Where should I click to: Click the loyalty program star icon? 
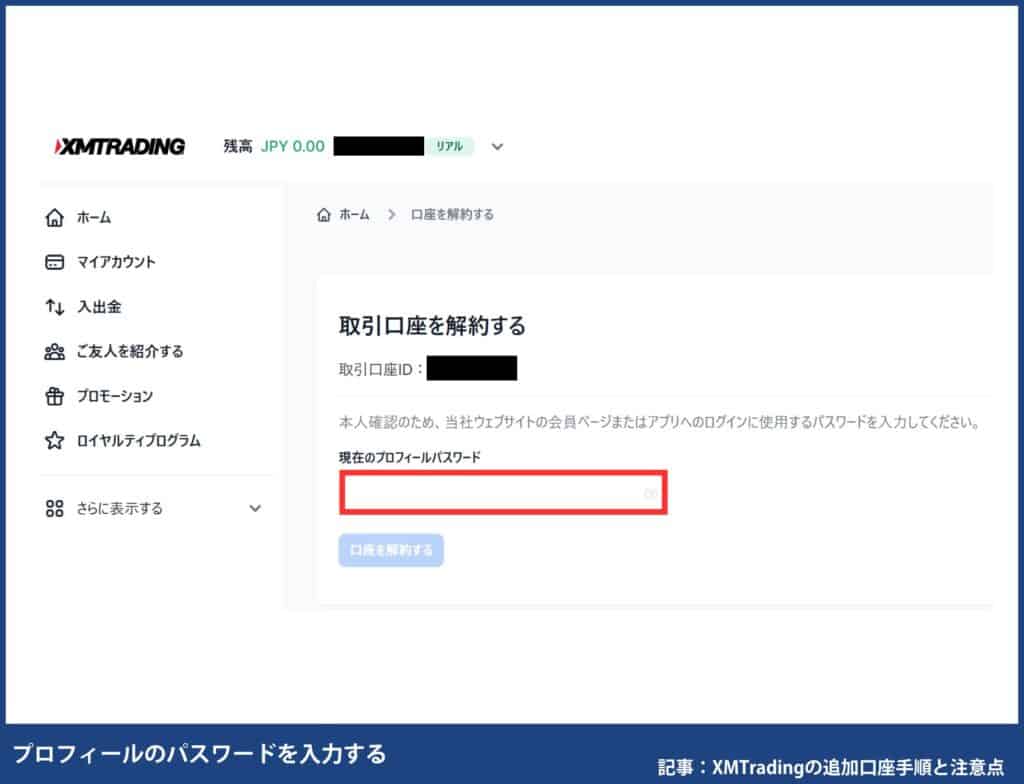point(55,440)
